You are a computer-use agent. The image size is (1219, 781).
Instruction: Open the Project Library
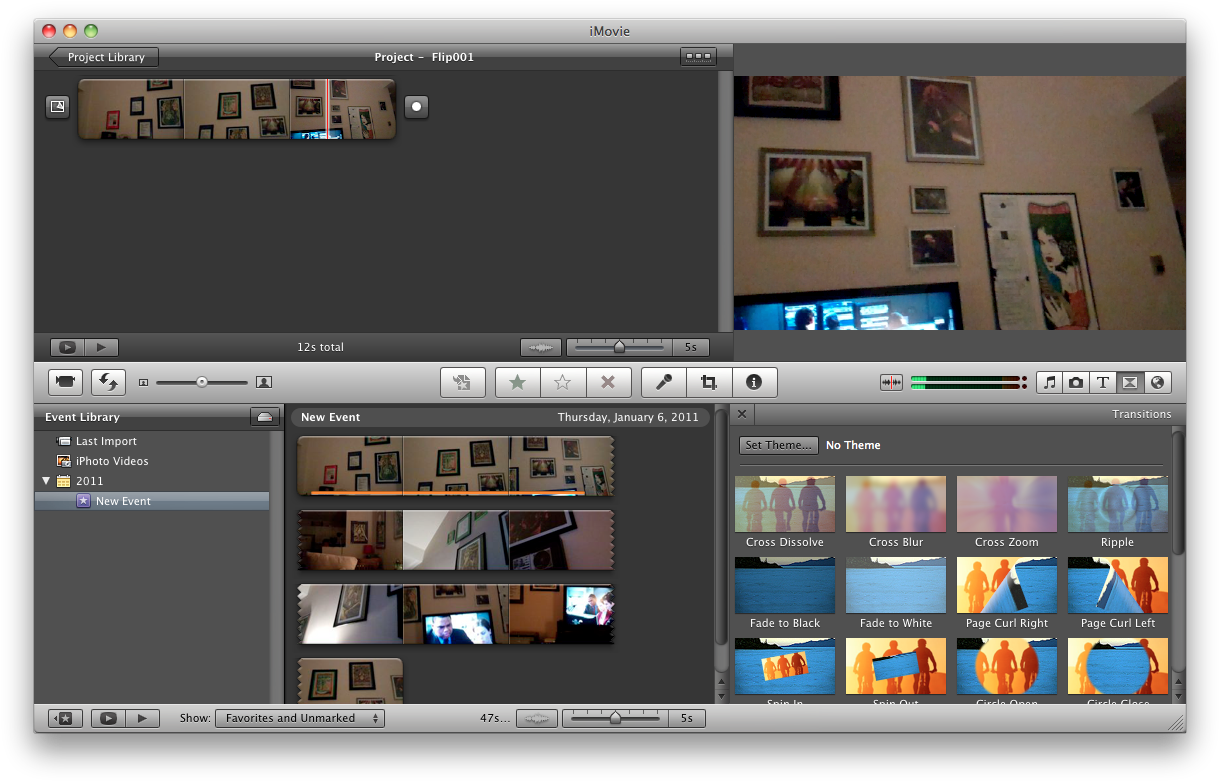(101, 57)
